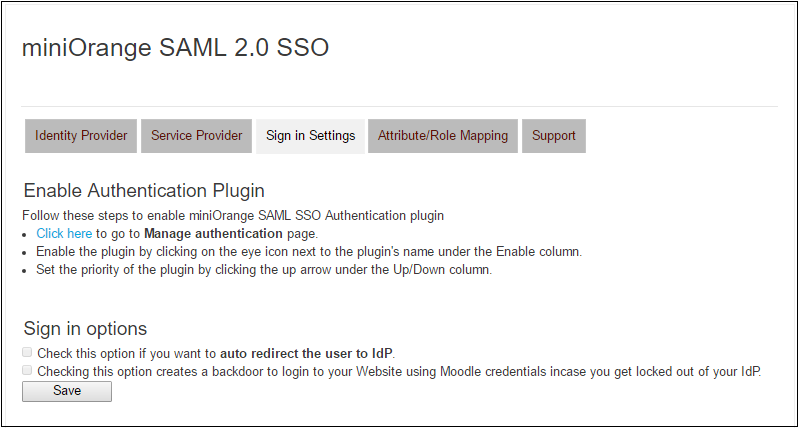800x428 pixels.
Task: Click the miniOrange SAML 2.0 SSO title
Action: tap(176, 48)
